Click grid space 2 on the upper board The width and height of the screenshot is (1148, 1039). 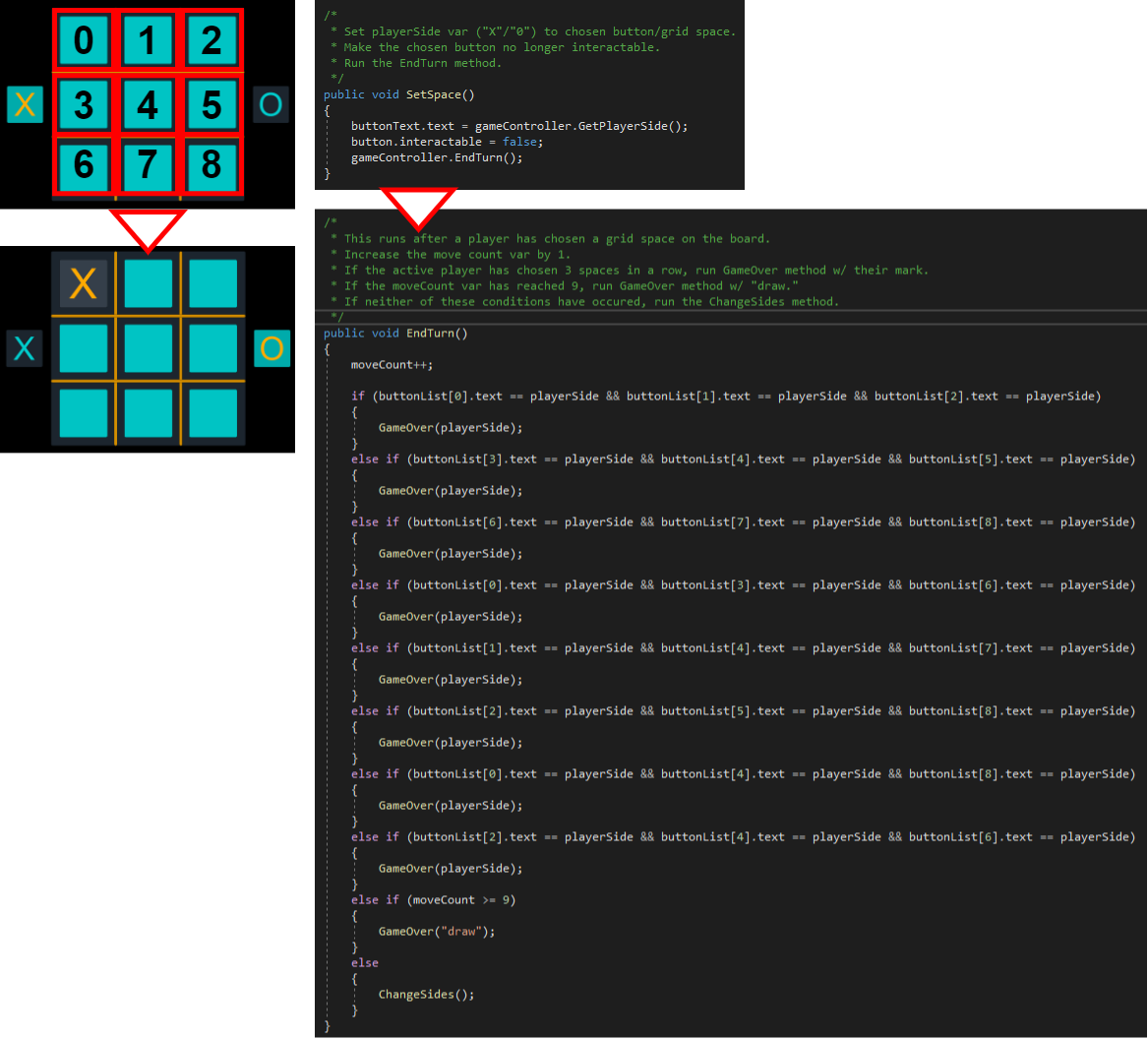coord(211,40)
